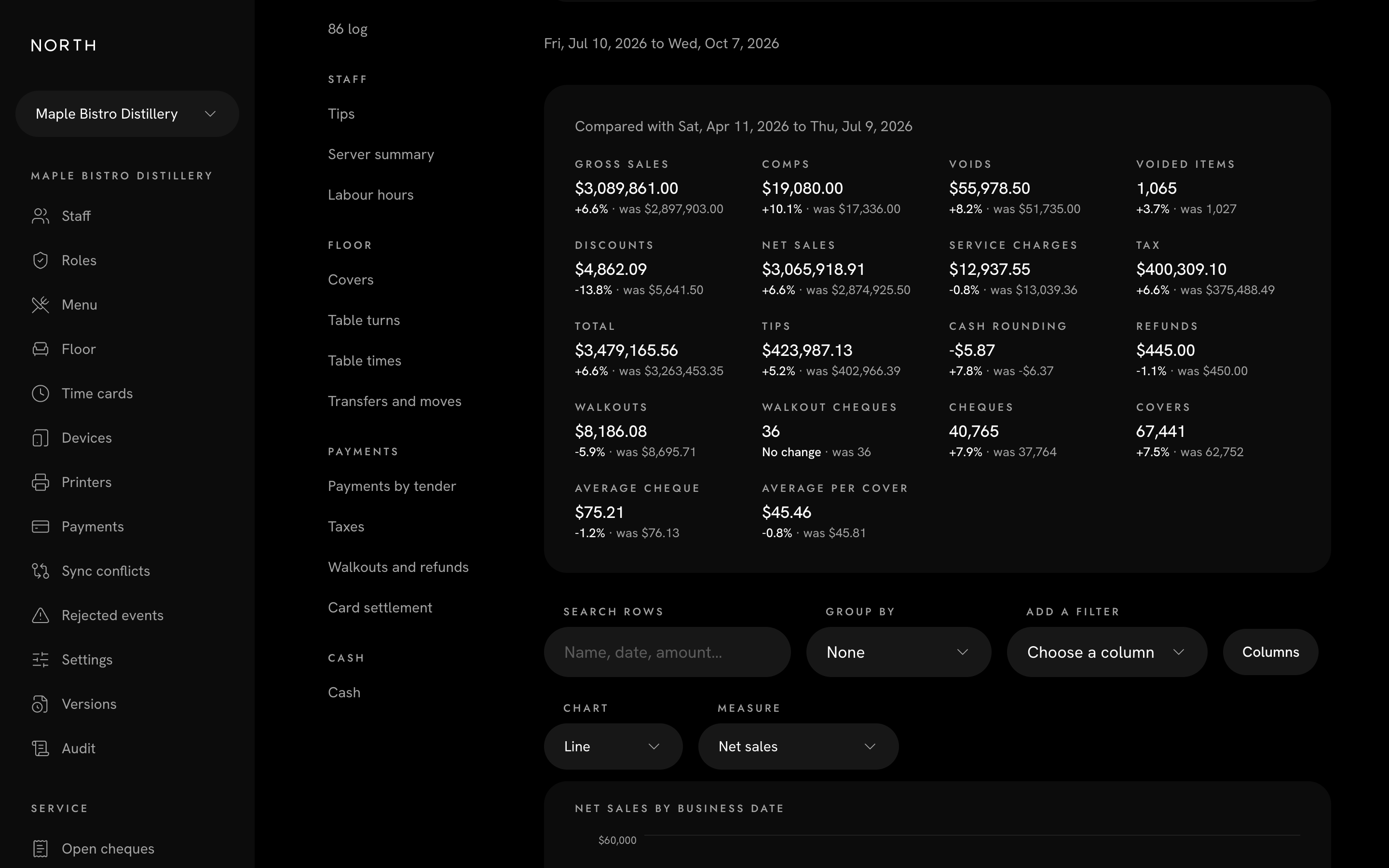Open the Taxes report
Image resolution: width=1389 pixels, height=868 pixels.
click(346, 527)
